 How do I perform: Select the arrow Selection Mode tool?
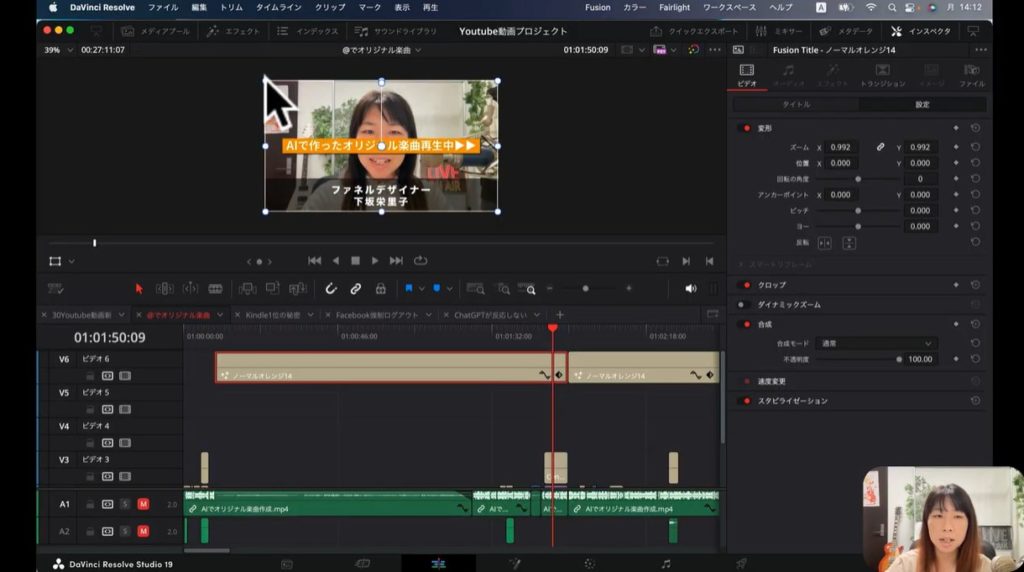(x=139, y=289)
